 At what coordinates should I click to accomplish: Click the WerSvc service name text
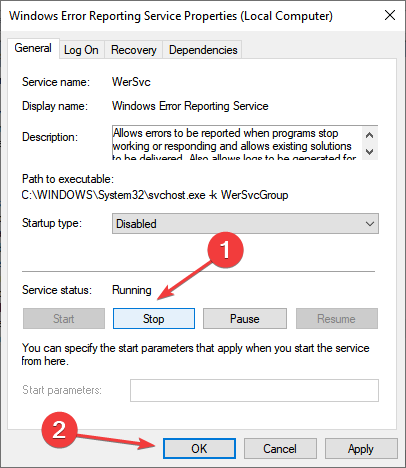click(x=131, y=82)
